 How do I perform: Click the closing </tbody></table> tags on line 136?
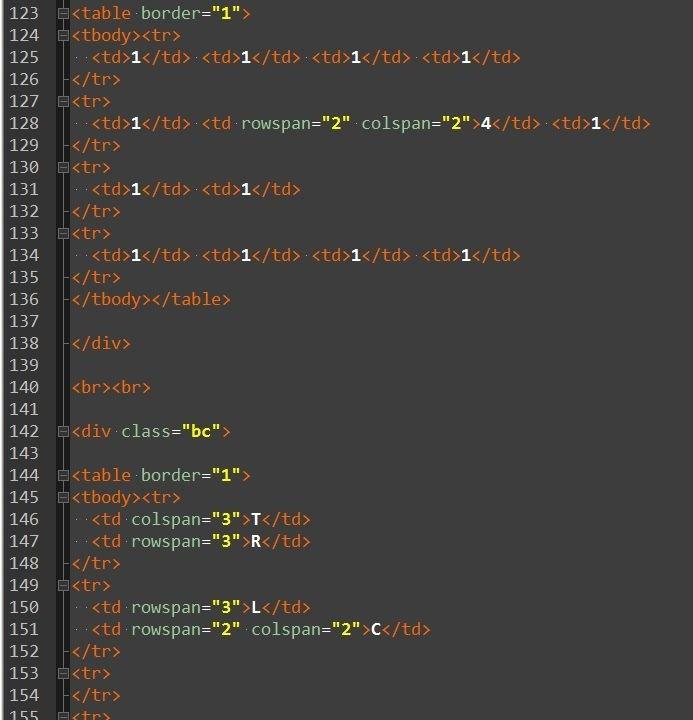pyautogui.click(x=151, y=299)
